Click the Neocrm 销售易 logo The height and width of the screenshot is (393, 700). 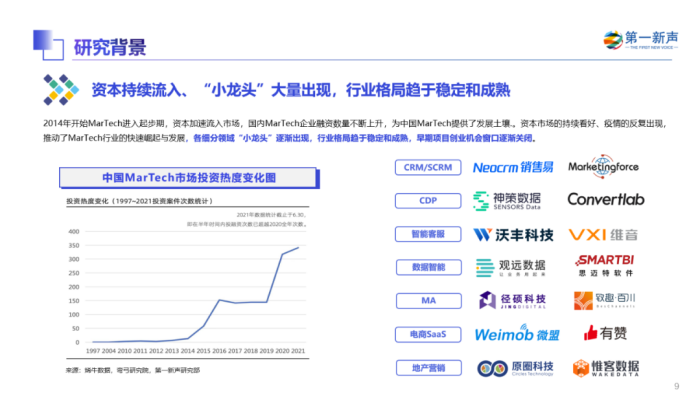513,167
